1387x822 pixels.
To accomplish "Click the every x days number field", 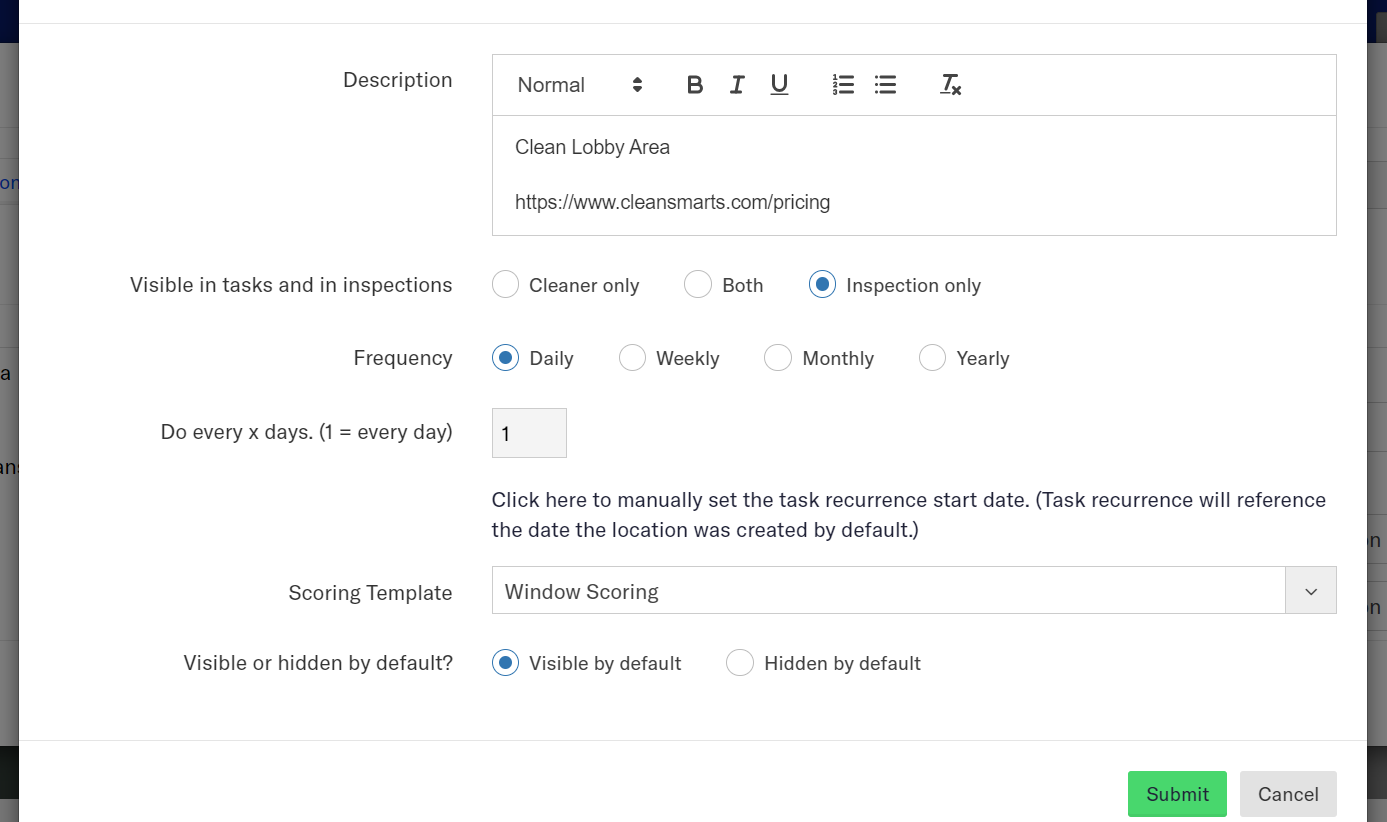I will (x=529, y=433).
